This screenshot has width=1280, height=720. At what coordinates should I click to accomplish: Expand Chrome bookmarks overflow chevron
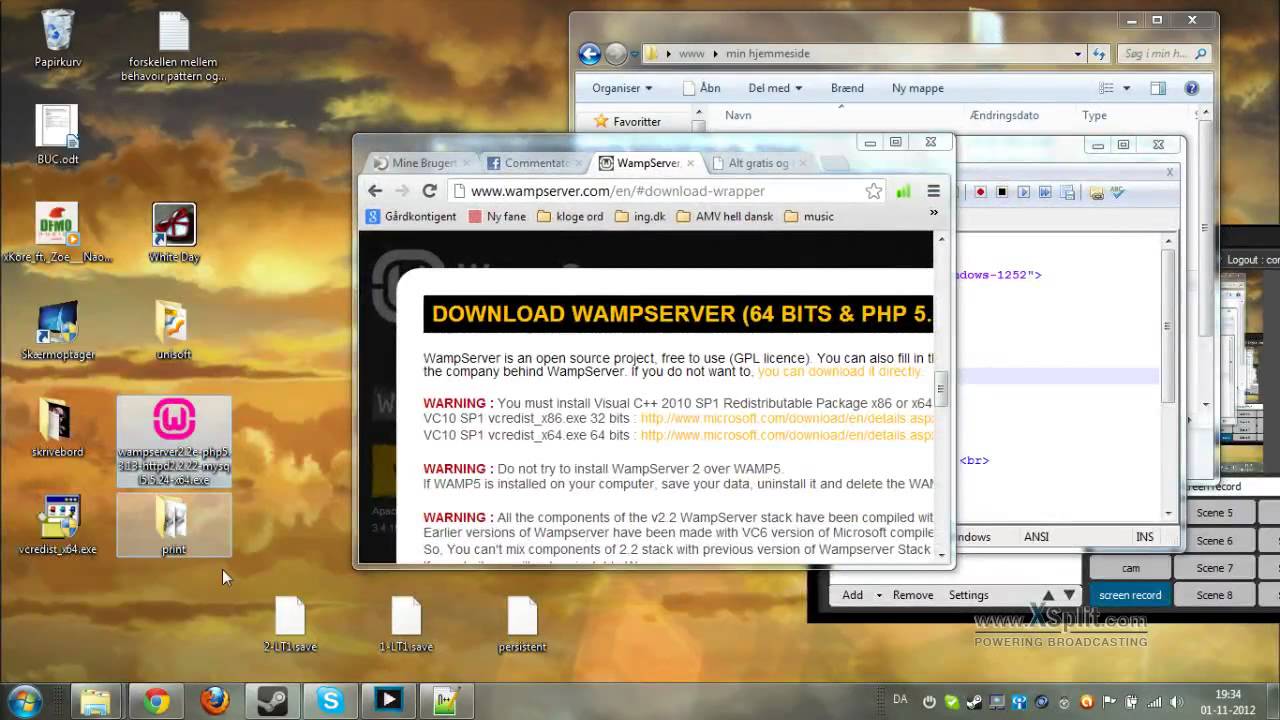(934, 213)
